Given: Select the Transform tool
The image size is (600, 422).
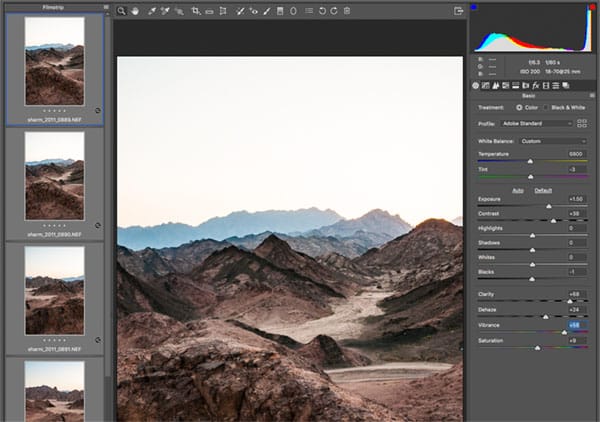Looking at the screenshot, I should click(x=223, y=11).
